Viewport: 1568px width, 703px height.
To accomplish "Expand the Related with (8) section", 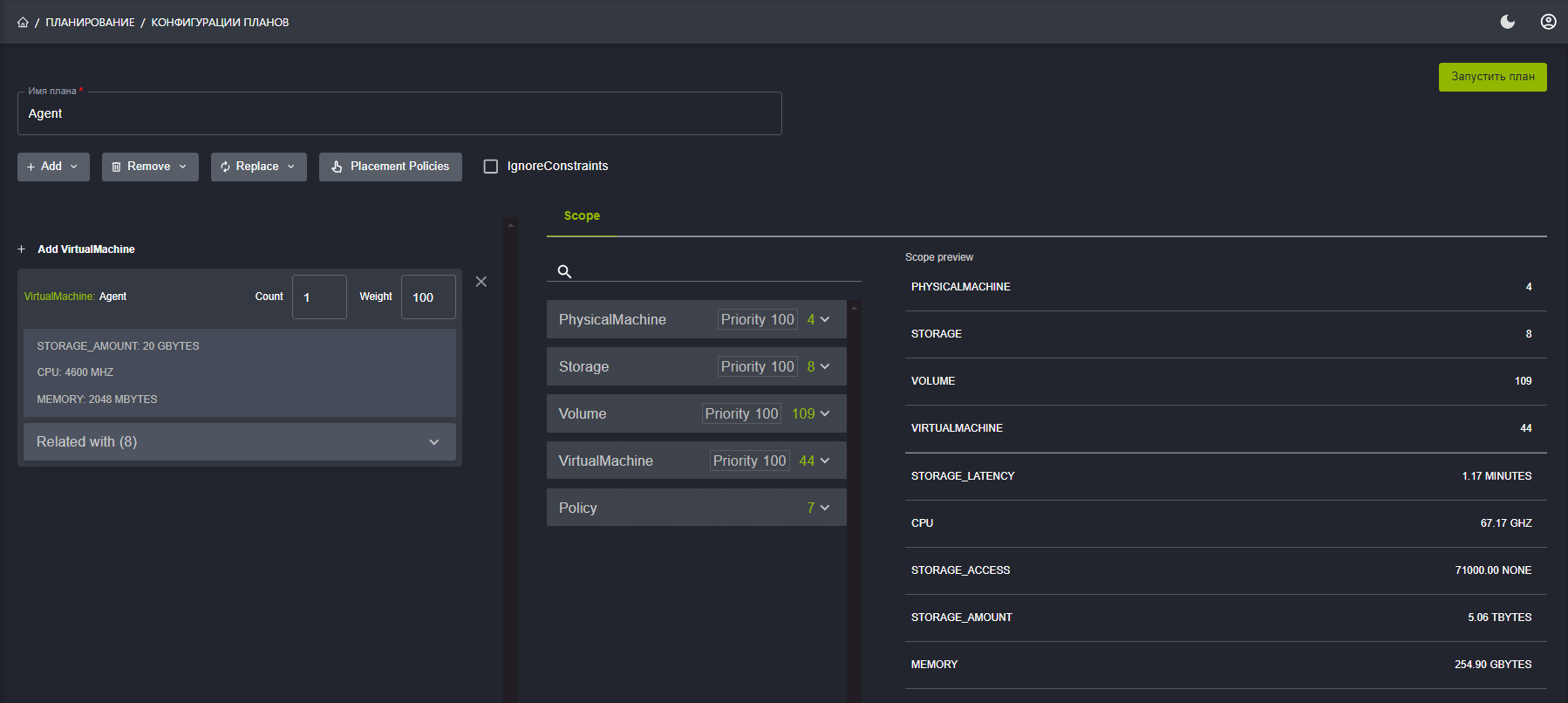I will (240, 442).
